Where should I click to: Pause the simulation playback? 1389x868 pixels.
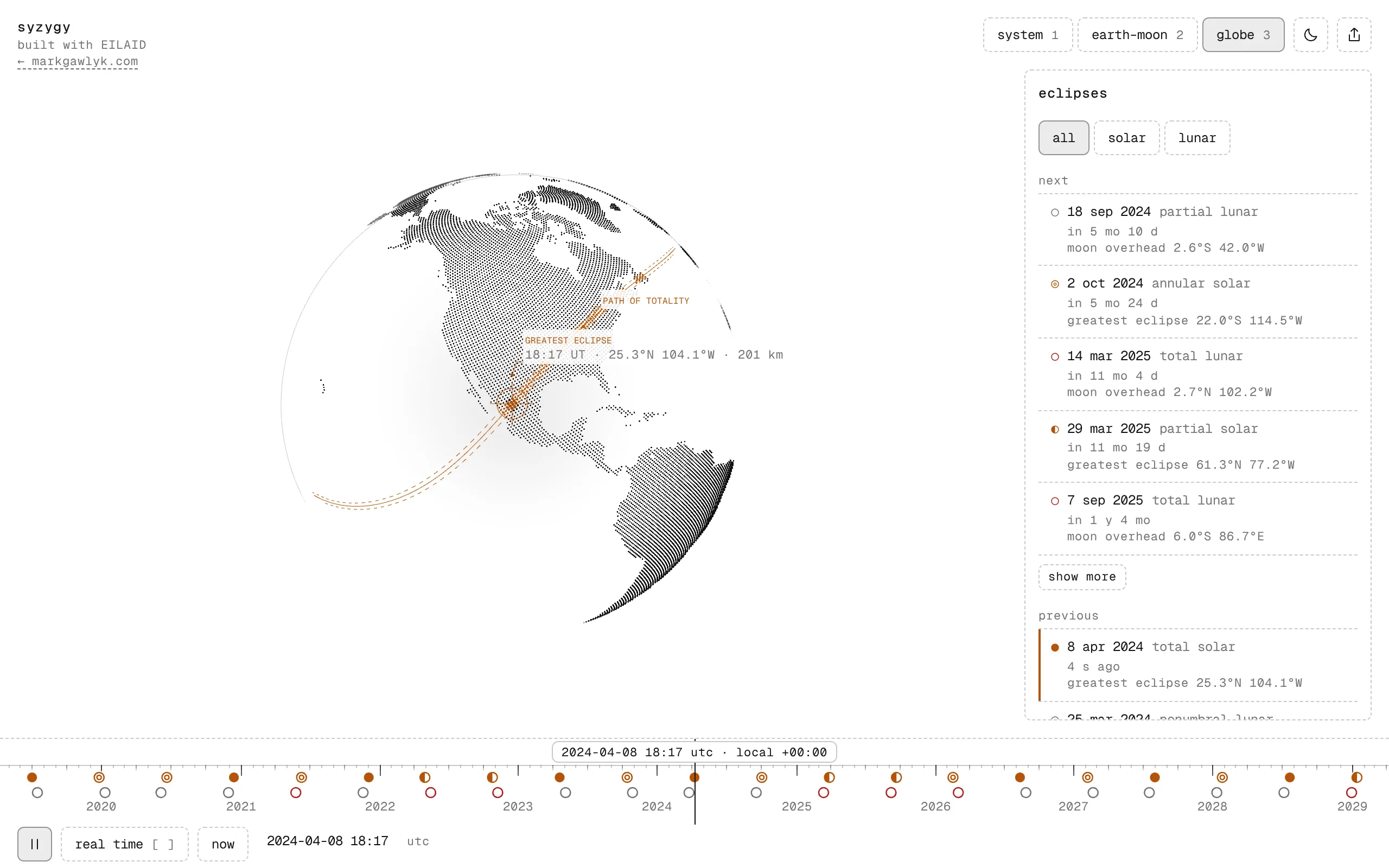click(x=34, y=844)
